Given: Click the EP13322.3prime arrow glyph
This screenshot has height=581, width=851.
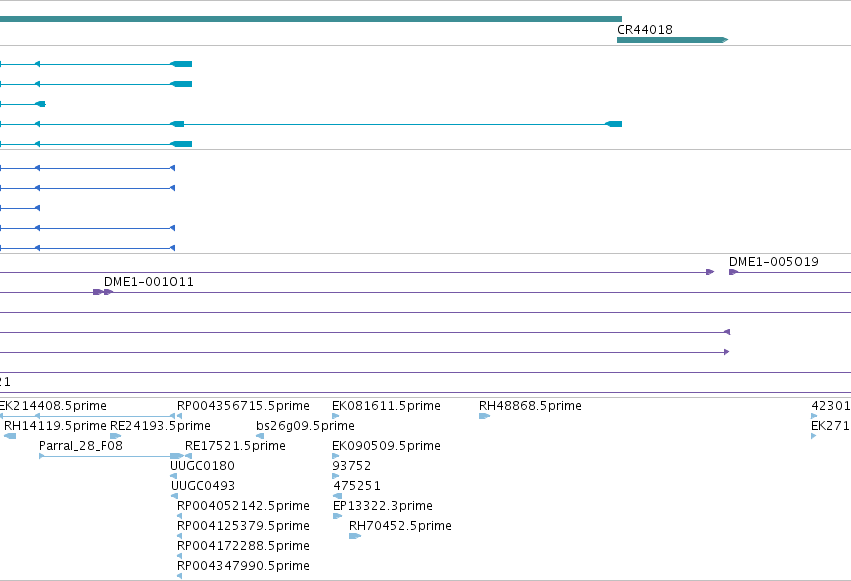Looking at the screenshot, I should pos(338,516).
